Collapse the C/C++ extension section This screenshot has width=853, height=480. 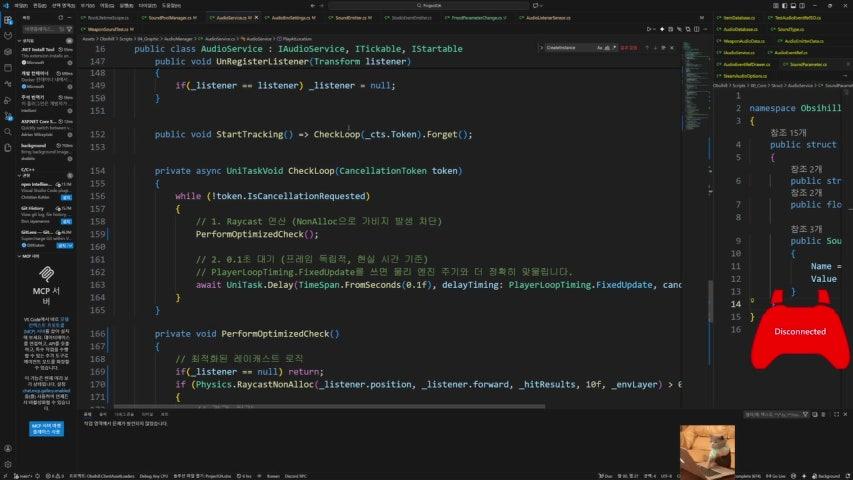point(27,170)
